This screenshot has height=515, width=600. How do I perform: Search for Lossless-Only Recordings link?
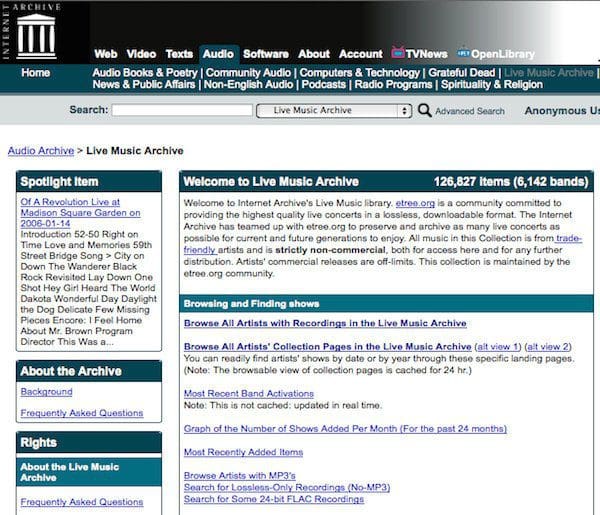pos(287,487)
